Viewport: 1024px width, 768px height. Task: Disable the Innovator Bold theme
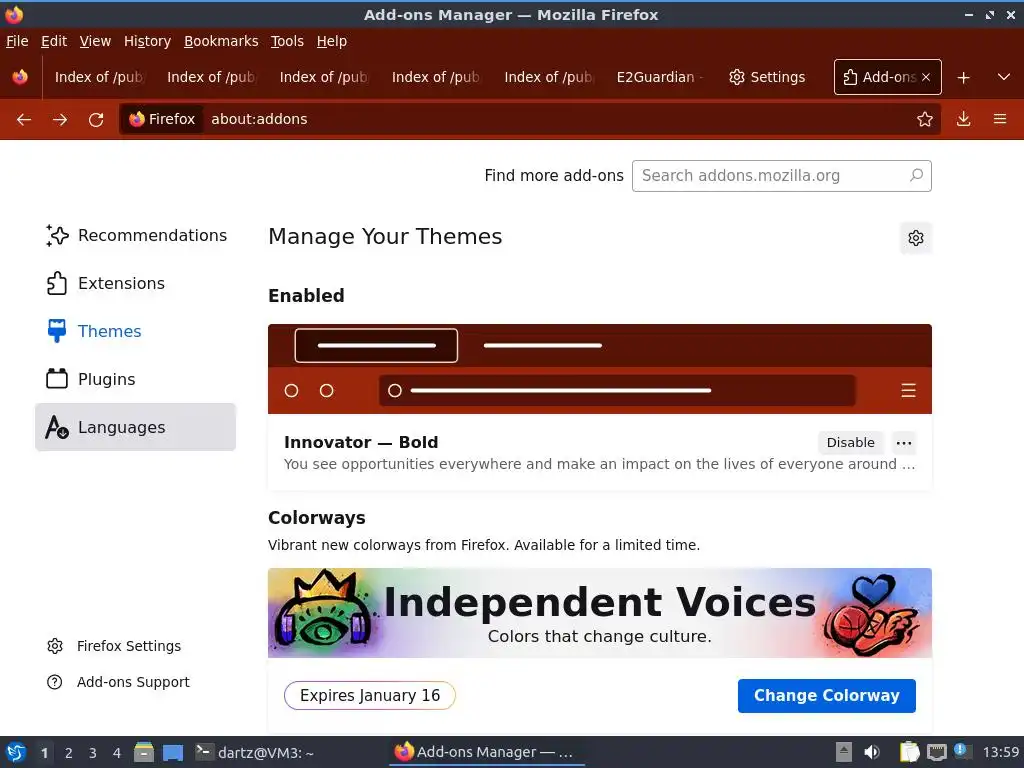(x=850, y=443)
